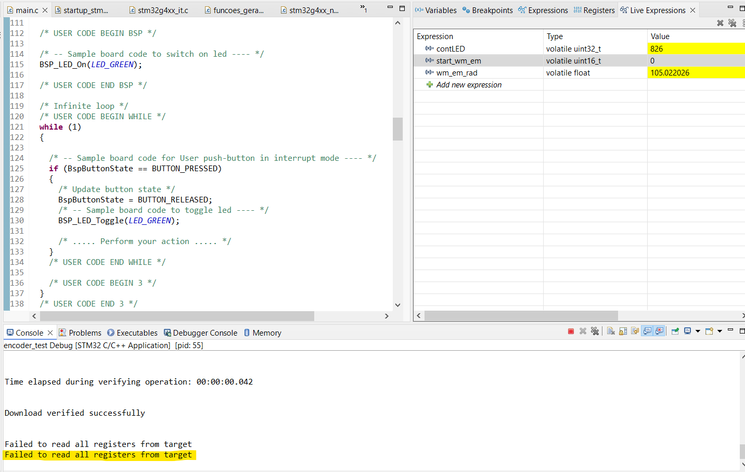This screenshot has width=745, height=472.
Task: Open the stm32g4xx_it.c editor tab
Action: pyautogui.click(x=158, y=10)
